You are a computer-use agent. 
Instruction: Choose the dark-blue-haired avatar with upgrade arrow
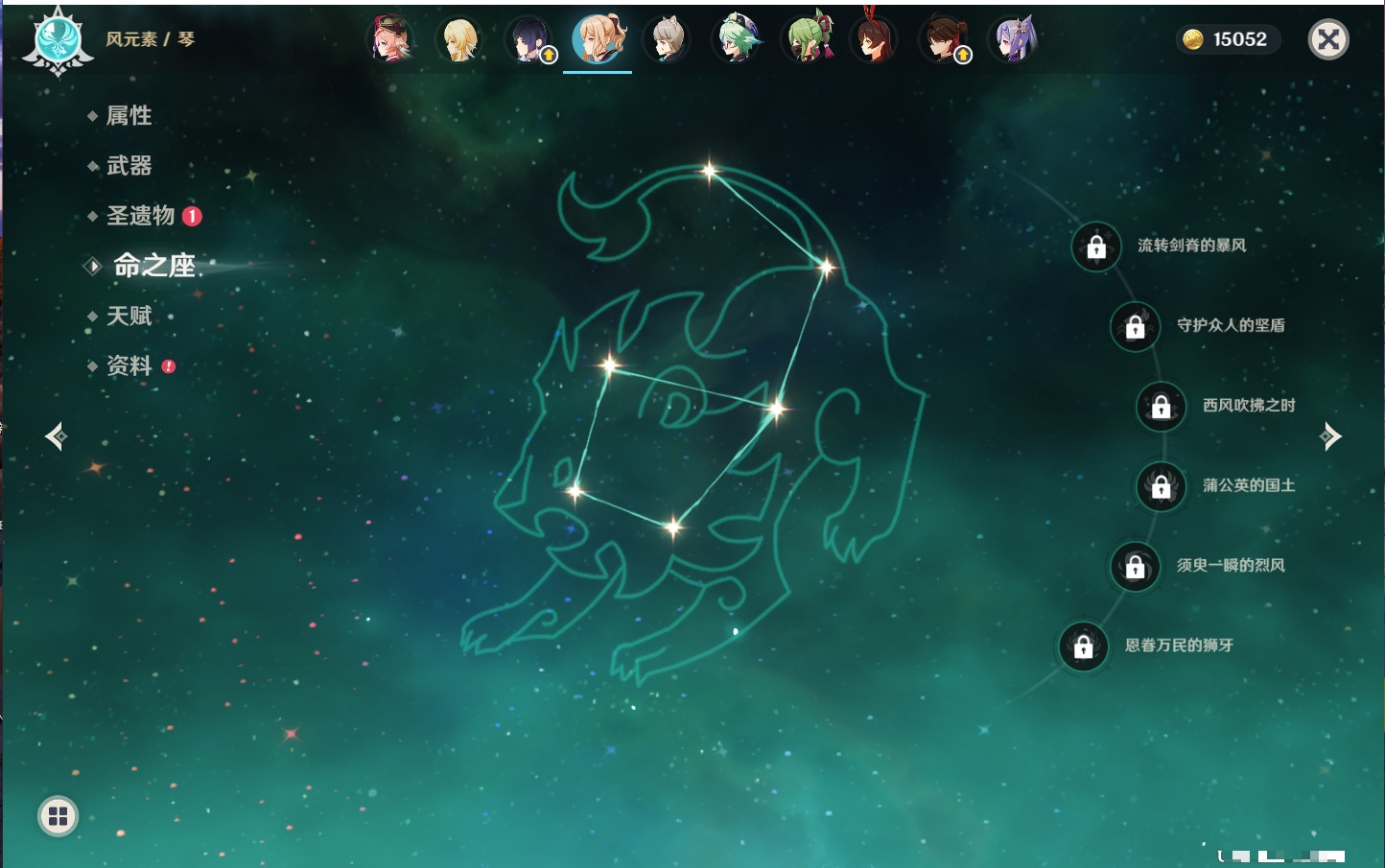(x=529, y=39)
